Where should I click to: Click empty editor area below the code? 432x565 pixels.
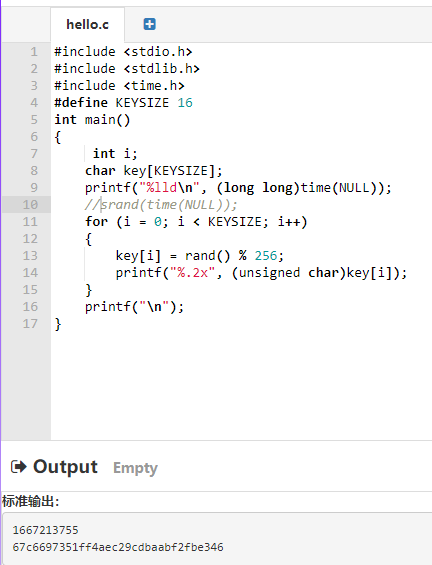pyautogui.click(x=241, y=386)
